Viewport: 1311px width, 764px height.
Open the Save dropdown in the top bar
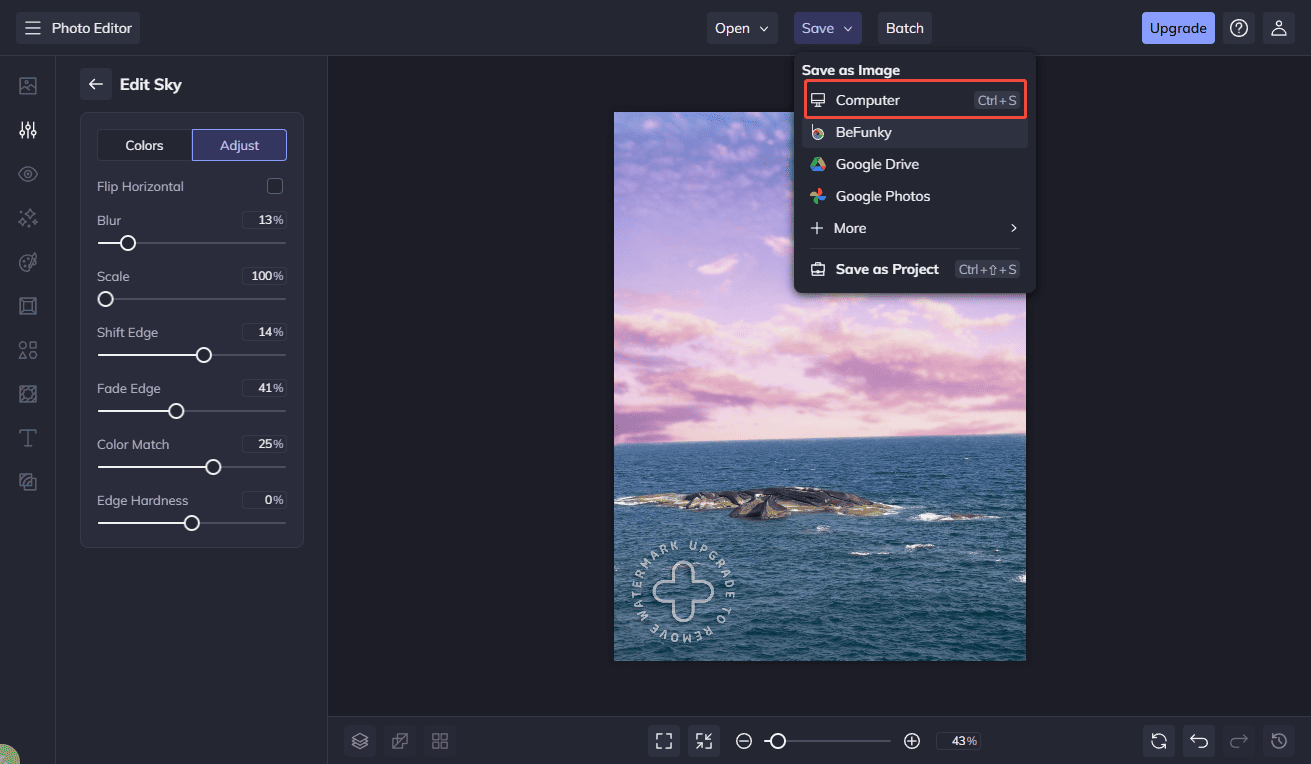[827, 28]
